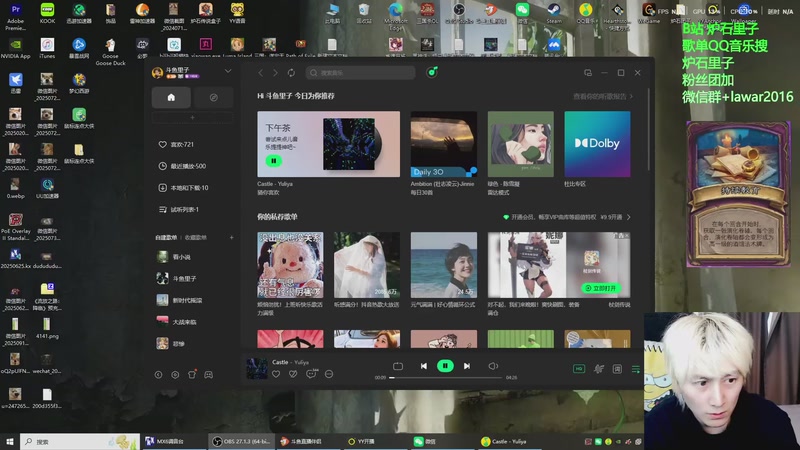800x450 pixels.
Task: Open the VIP membership ¥9.9 promotion link
Action: tap(567, 217)
